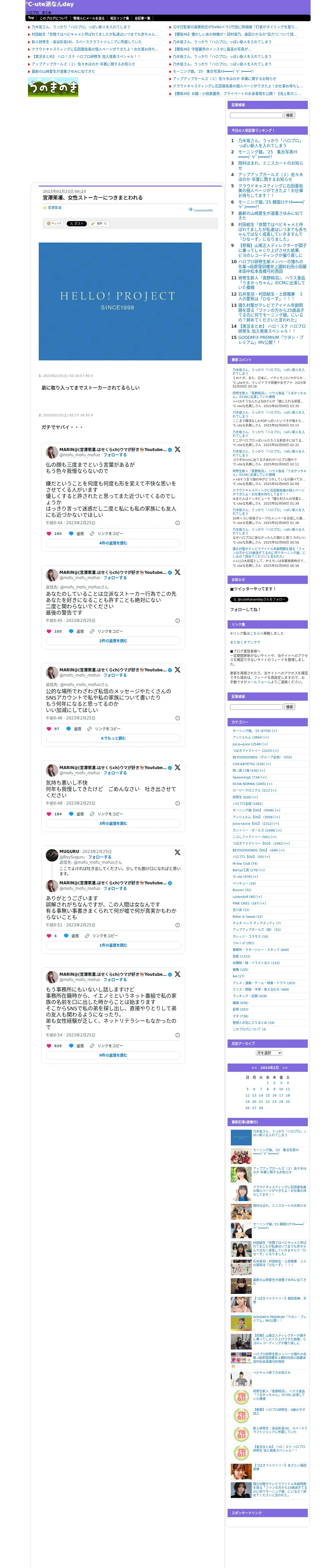Viewport: 336px width, 1568px height.
Task: Expand the ℃-ute (976) category [+]
Action: coord(255,877)
